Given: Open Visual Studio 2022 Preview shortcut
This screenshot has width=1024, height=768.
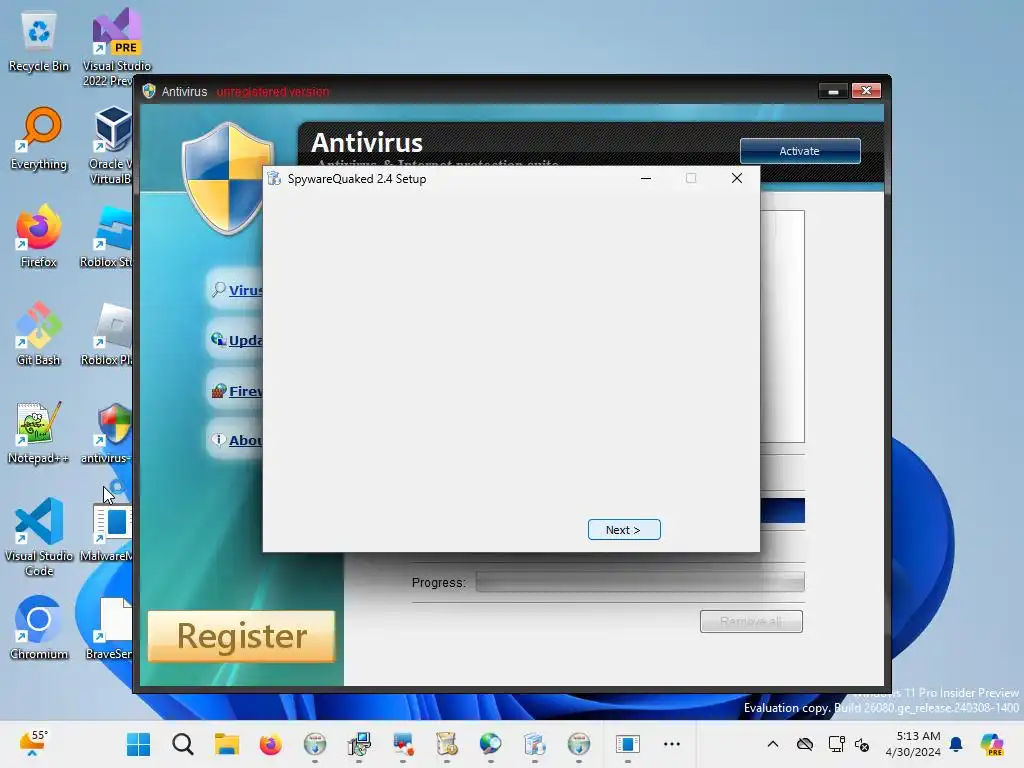Looking at the screenshot, I should 116,47.
